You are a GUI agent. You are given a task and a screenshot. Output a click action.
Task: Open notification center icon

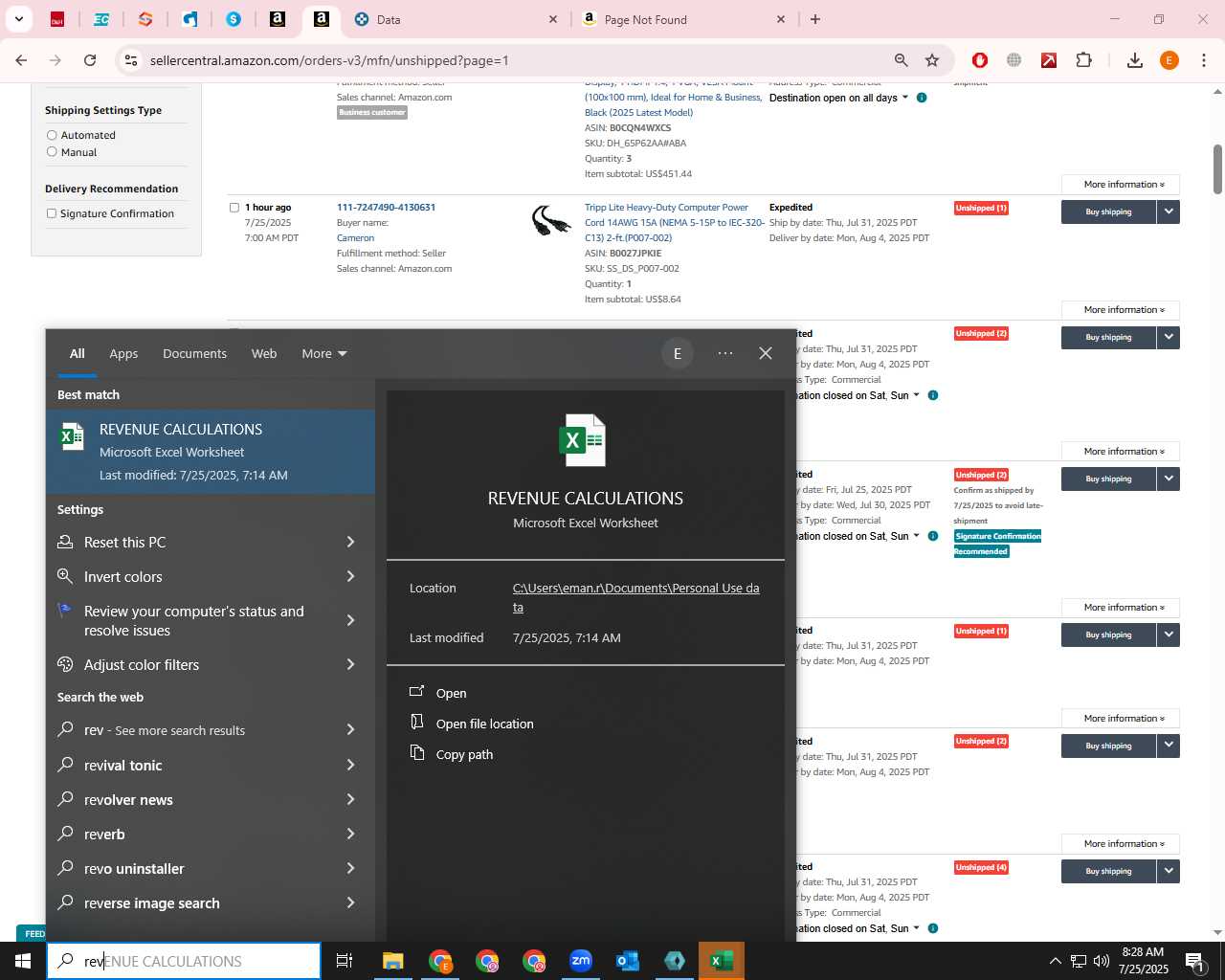tap(1195, 961)
